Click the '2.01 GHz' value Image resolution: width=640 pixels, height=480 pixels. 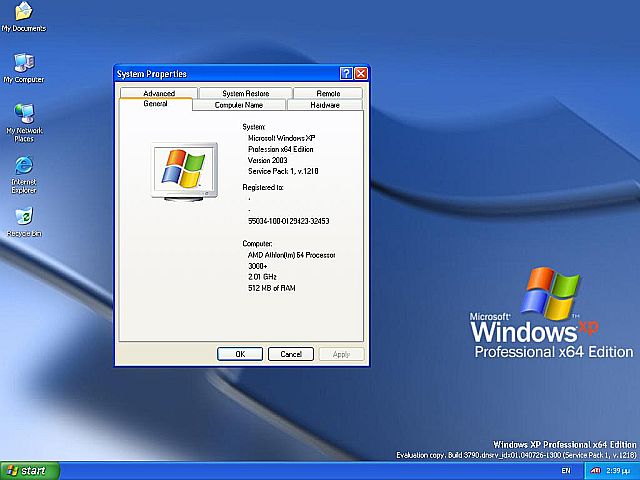262,277
